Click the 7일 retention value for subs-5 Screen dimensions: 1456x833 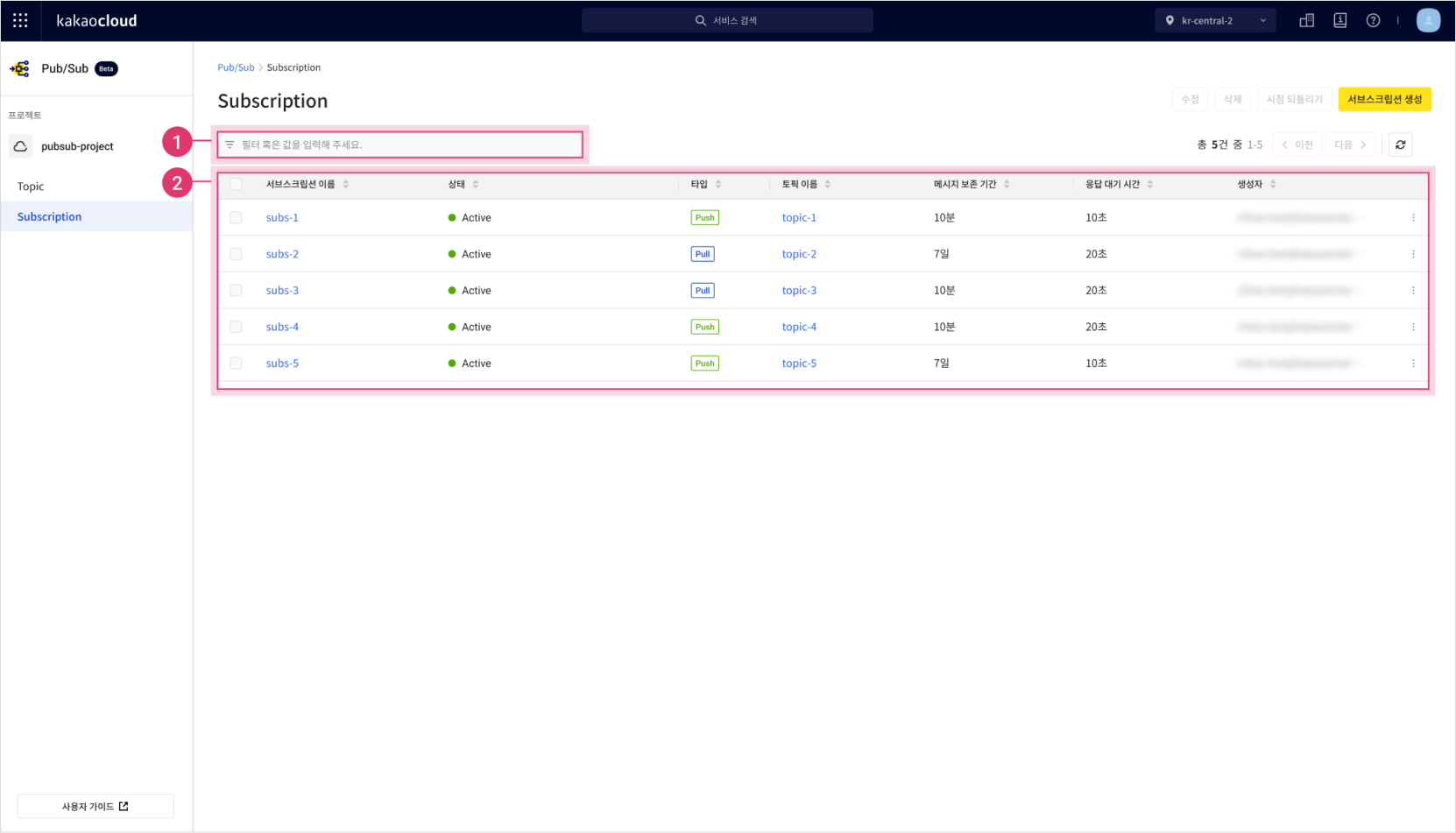click(x=941, y=363)
